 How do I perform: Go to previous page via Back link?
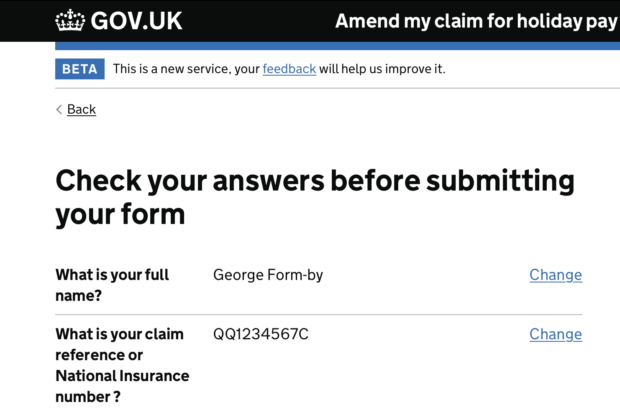pos(81,109)
